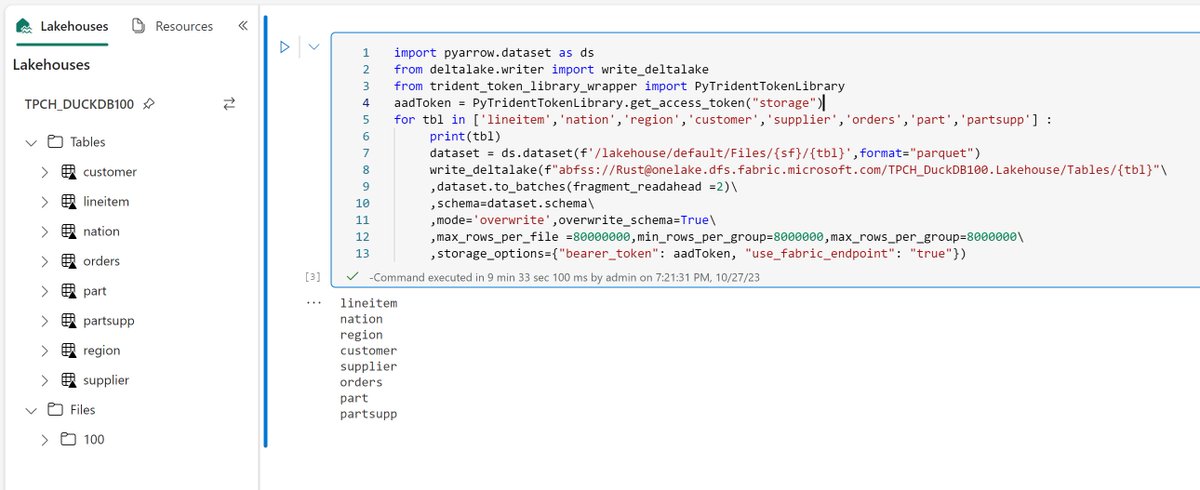Click the Files folder label
The height and width of the screenshot is (490, 1200).
(x=83, y=409)
